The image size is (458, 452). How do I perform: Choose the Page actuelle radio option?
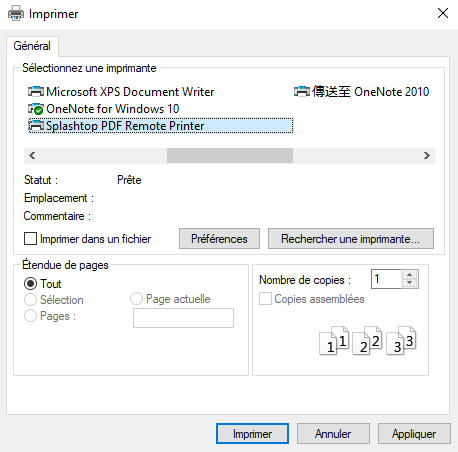coord(136,299)
